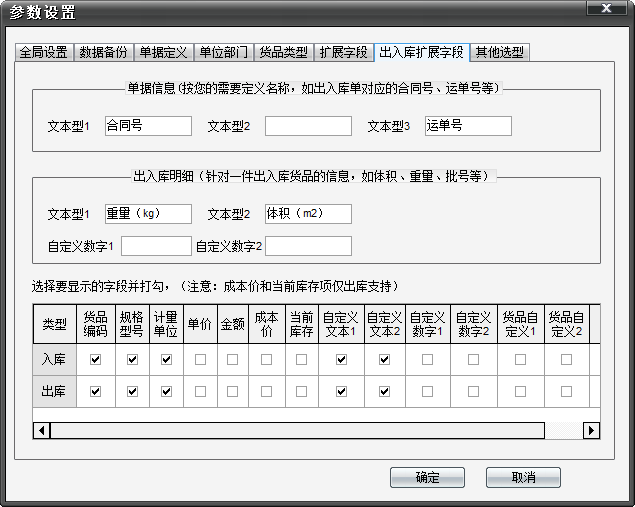The width and height of the screenshot is (635, 507).
Task: Click the table scrollbar right arrow
Action: (591, 430)
